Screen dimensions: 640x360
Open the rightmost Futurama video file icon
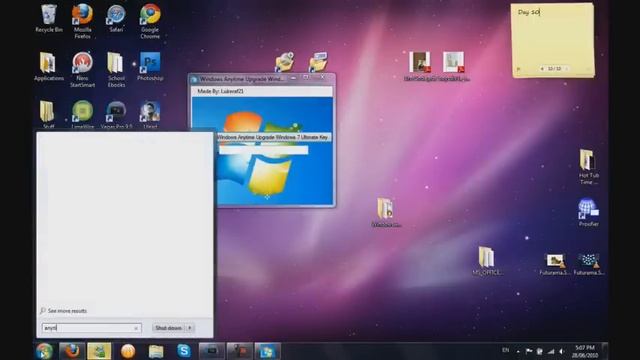588,264
